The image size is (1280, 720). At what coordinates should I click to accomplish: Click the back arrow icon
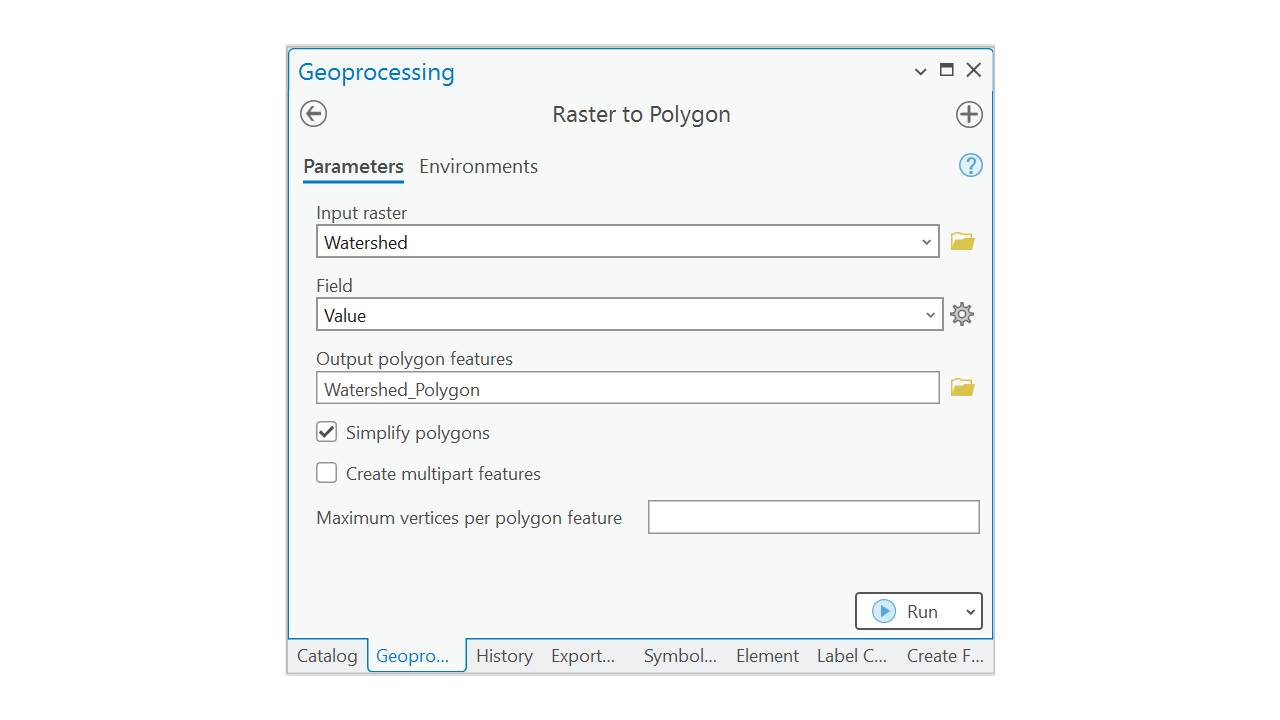pos(313,114)
